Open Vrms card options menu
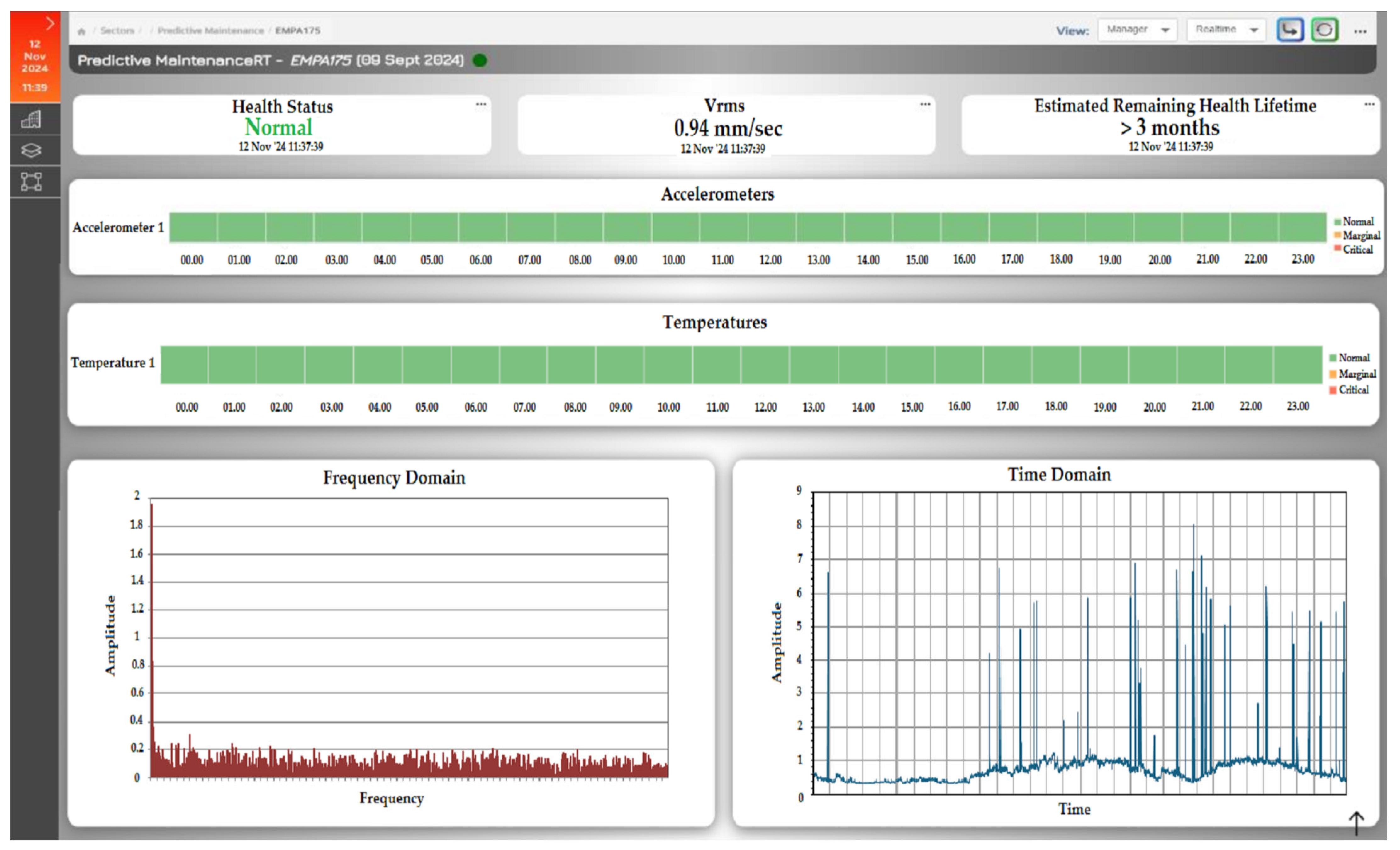 click(925, 104)
